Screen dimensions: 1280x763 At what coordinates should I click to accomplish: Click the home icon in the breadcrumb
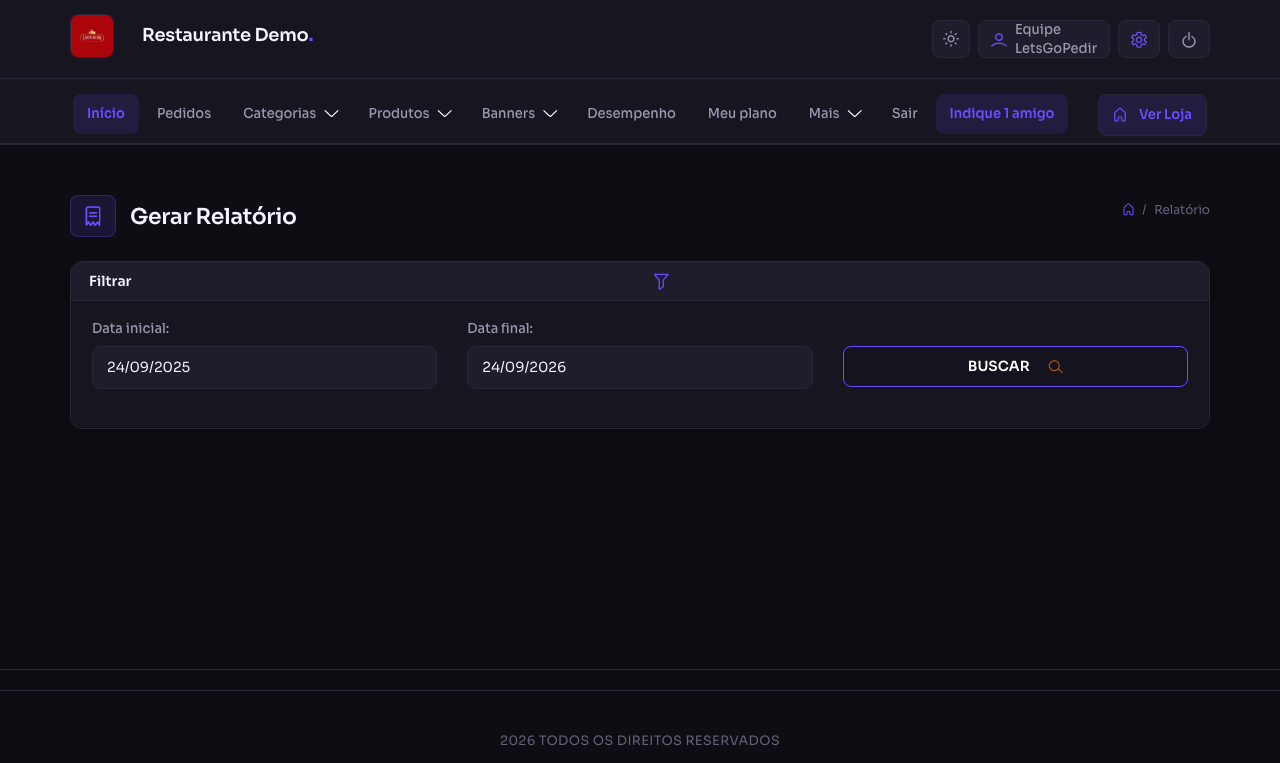pos(1128,210)
